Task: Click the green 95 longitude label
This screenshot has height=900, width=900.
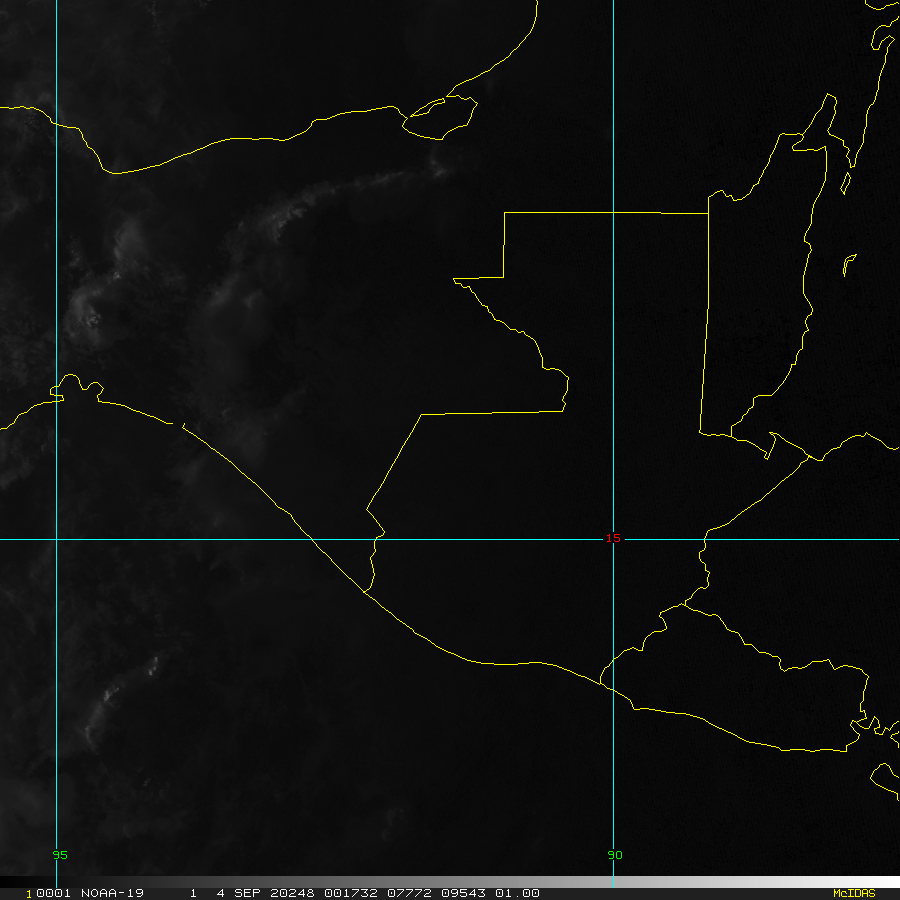Action: [x=60, y=855]
